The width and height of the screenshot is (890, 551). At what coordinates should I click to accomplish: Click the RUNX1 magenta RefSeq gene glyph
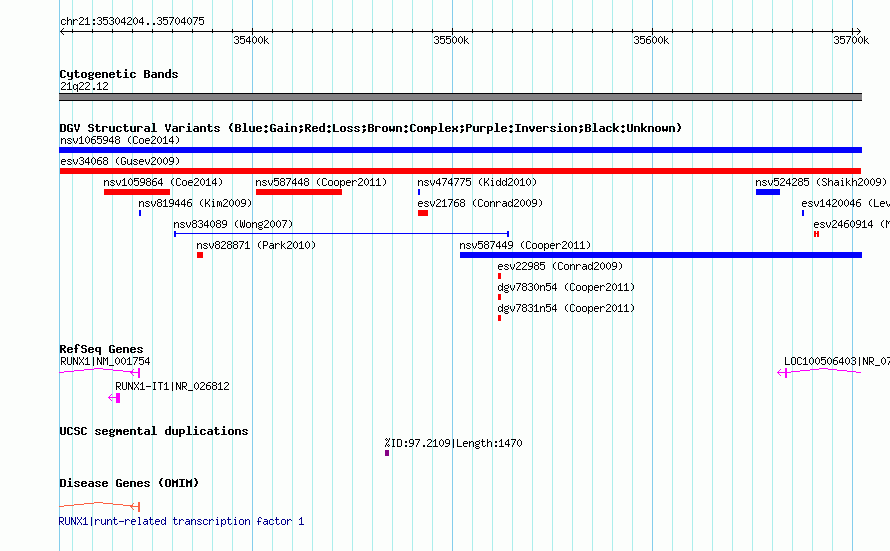99,372
